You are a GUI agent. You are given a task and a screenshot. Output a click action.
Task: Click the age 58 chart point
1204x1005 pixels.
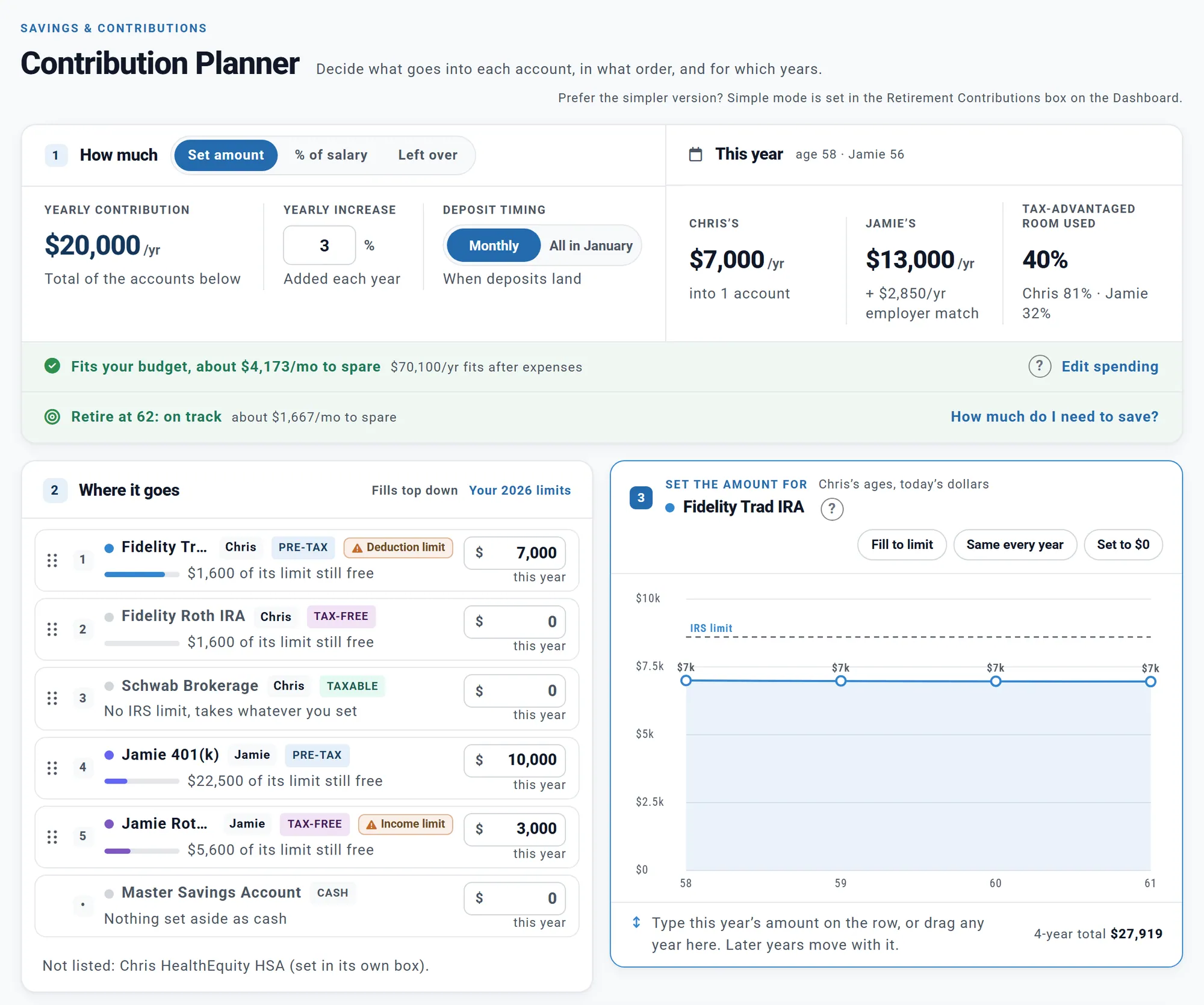[x=686, y=681]
